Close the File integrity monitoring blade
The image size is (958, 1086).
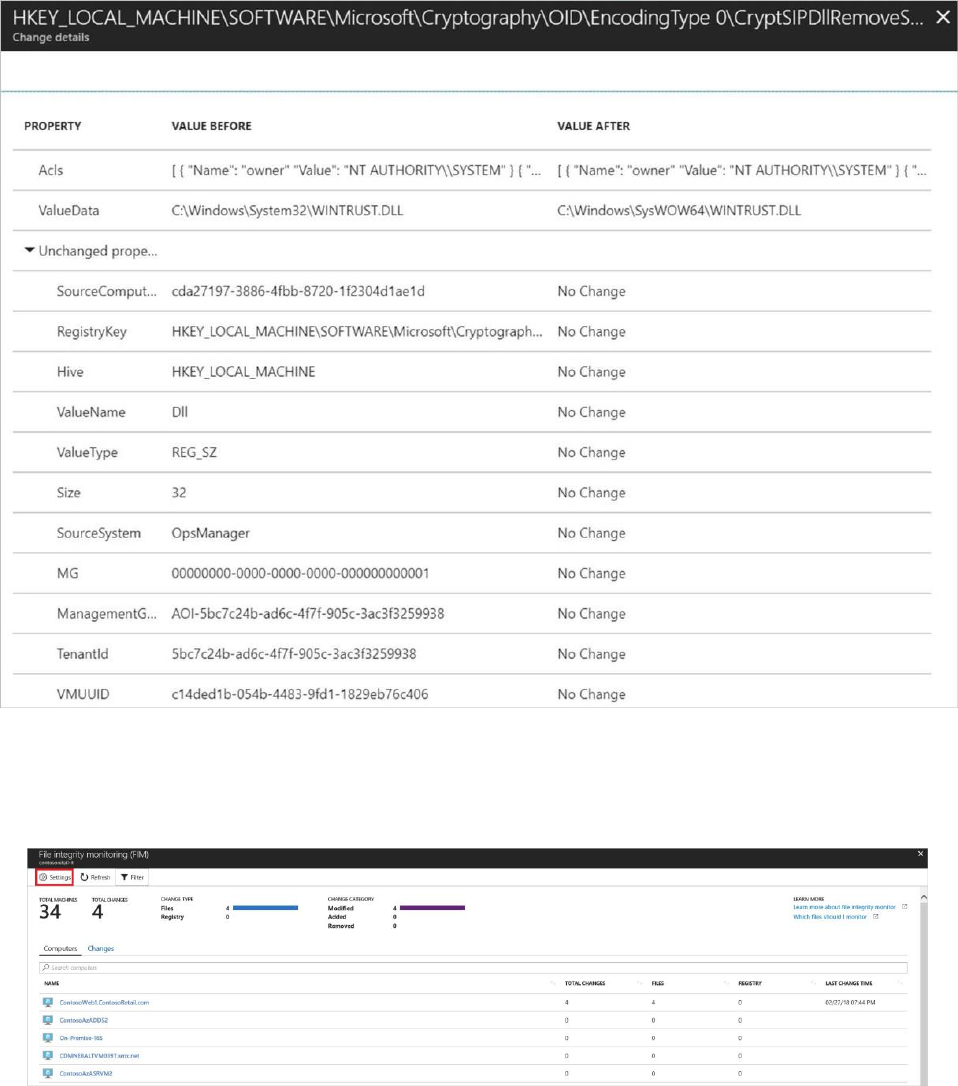coord(921,854)
